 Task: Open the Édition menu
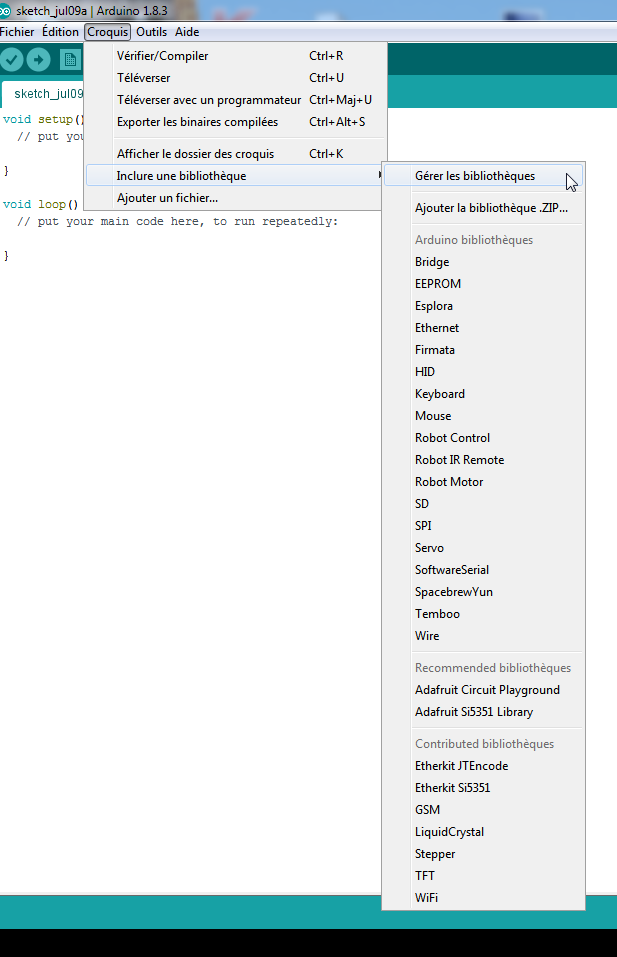click(60, 32)
